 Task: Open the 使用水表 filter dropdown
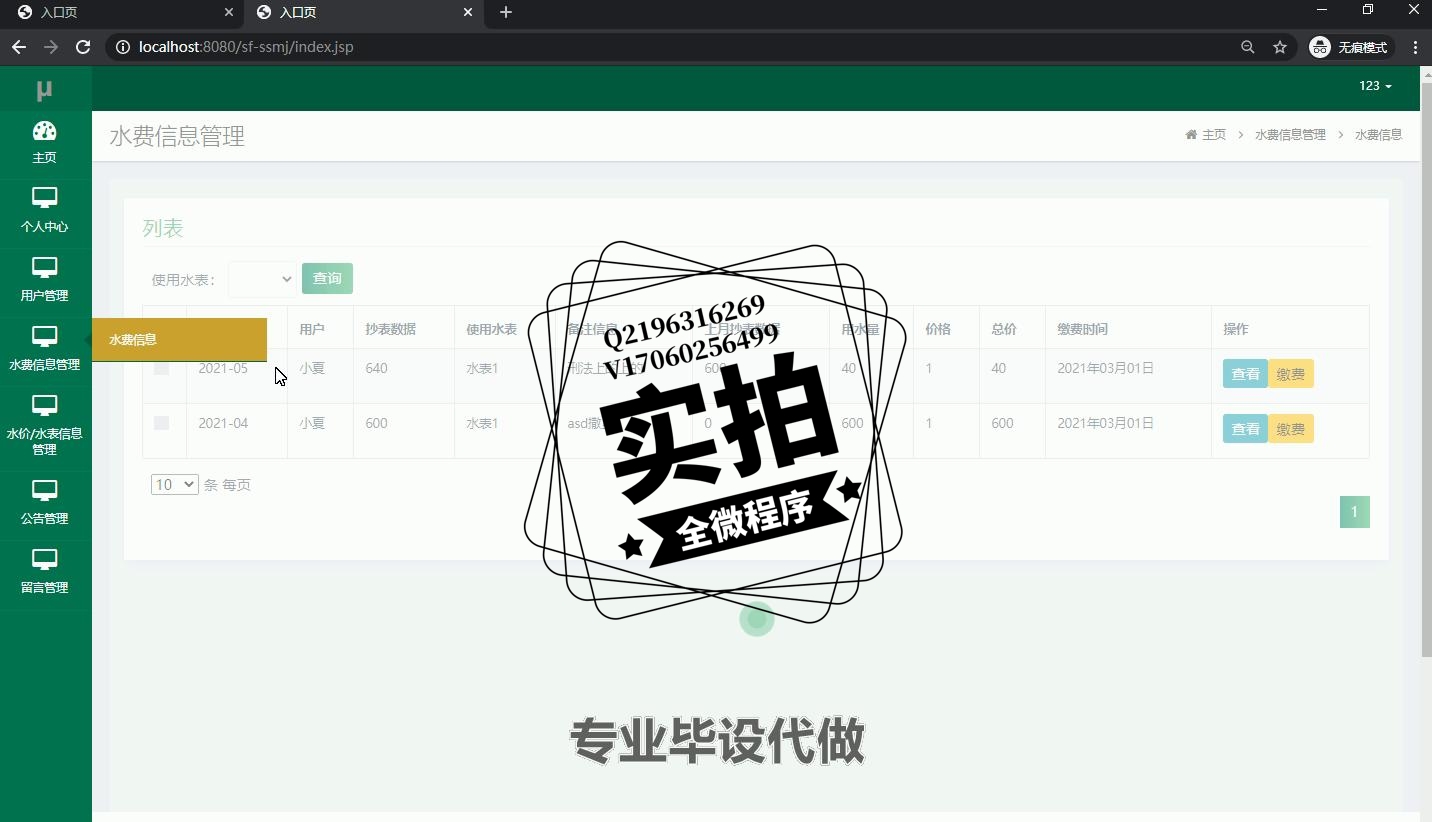(262, 279)
